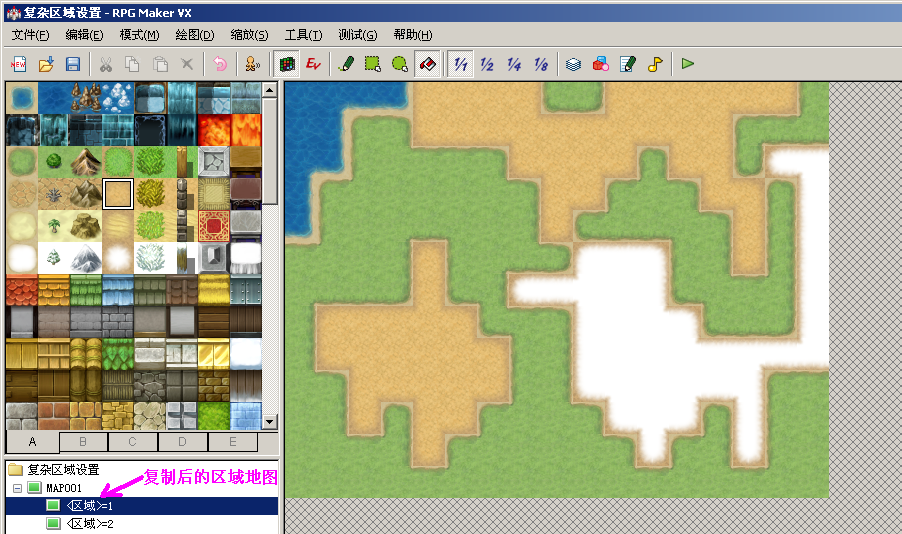This screenshot has height=534, width=902.
Task: Click tileset palette scroll down arrow
Action: [x=270, y=422]
